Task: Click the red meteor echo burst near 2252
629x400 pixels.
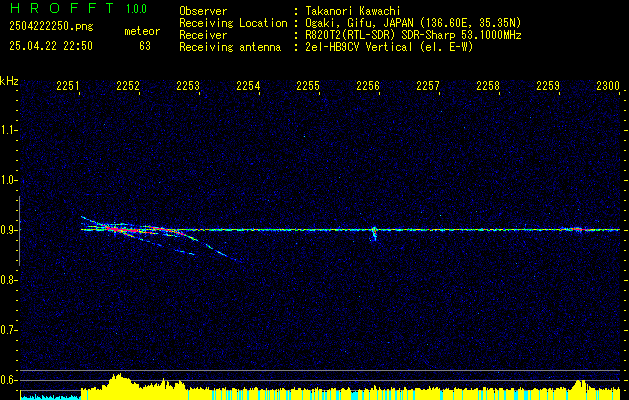Action: coord(120,230)
